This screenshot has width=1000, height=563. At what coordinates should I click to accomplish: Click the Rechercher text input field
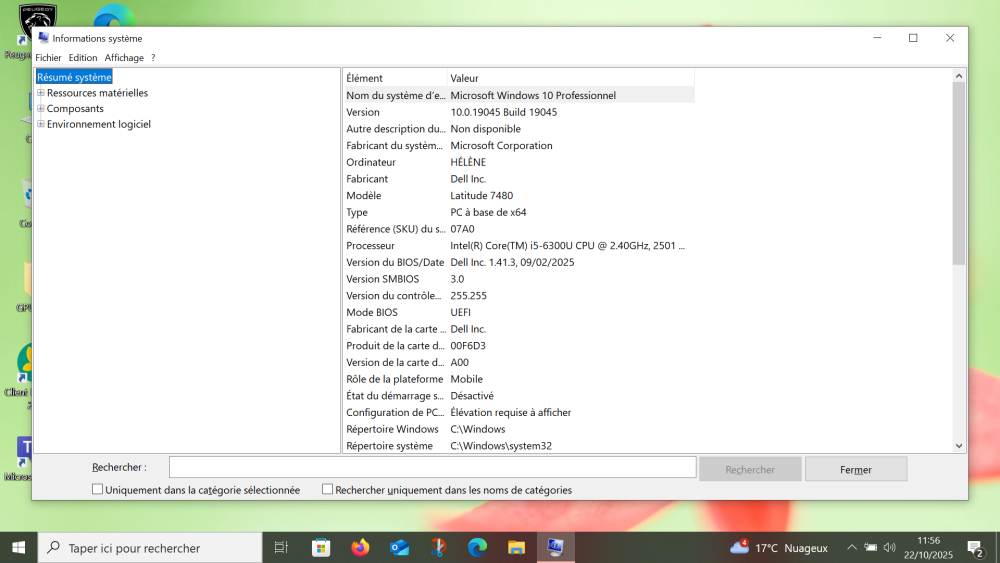[x=432, y=467]
